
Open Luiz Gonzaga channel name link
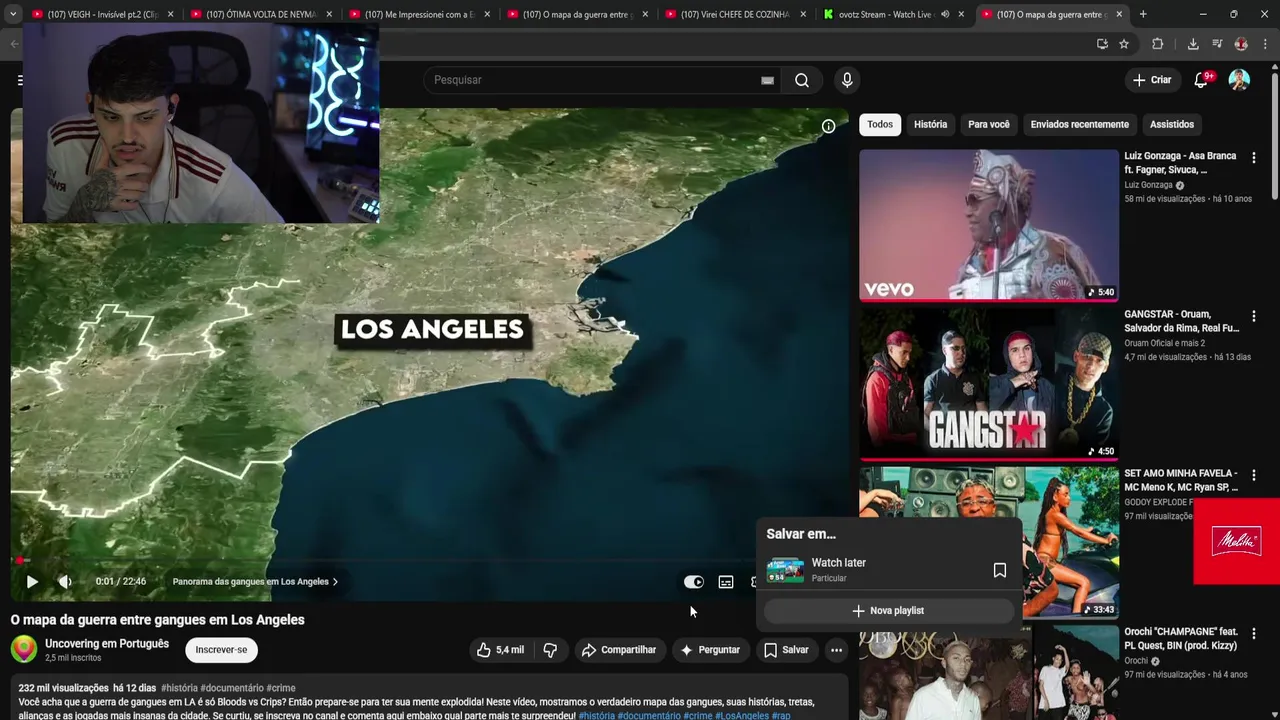[1148, 185]
